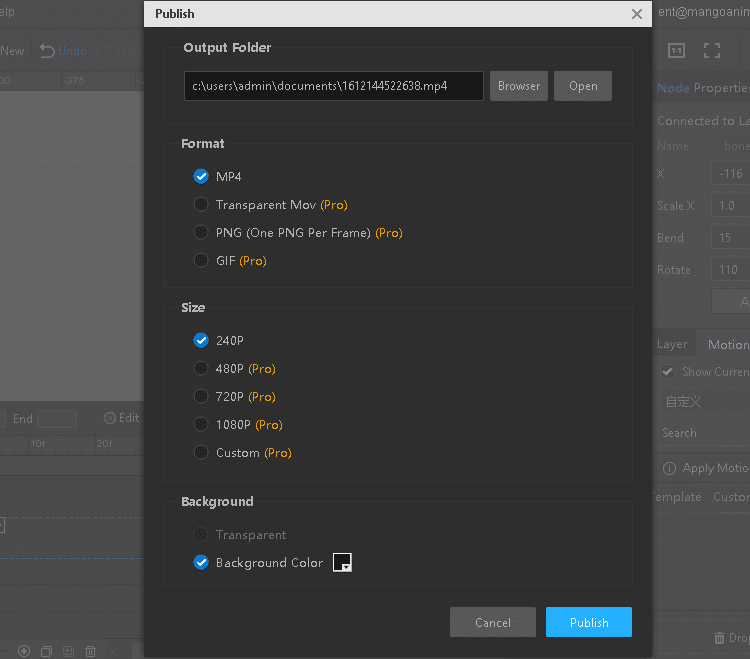750x659 pixels.
Task: Open the Template tab
Action: click(x=678, y=497)
